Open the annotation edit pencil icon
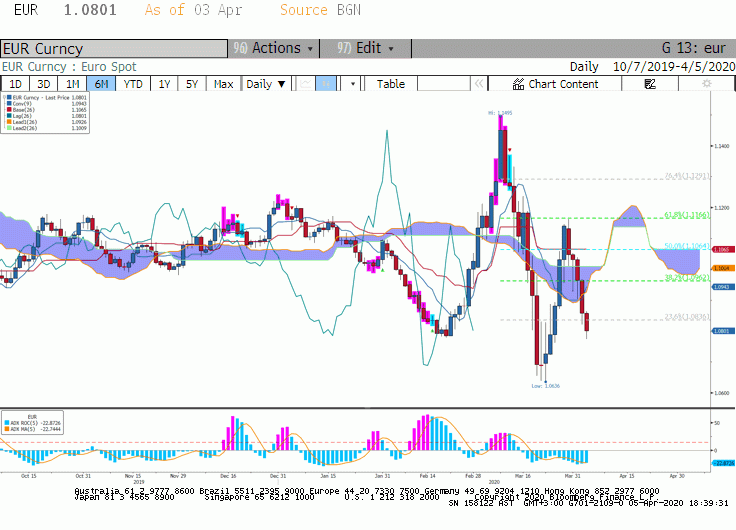The height and width of the screenshot is (530, 736). click(x=650, y=84)
